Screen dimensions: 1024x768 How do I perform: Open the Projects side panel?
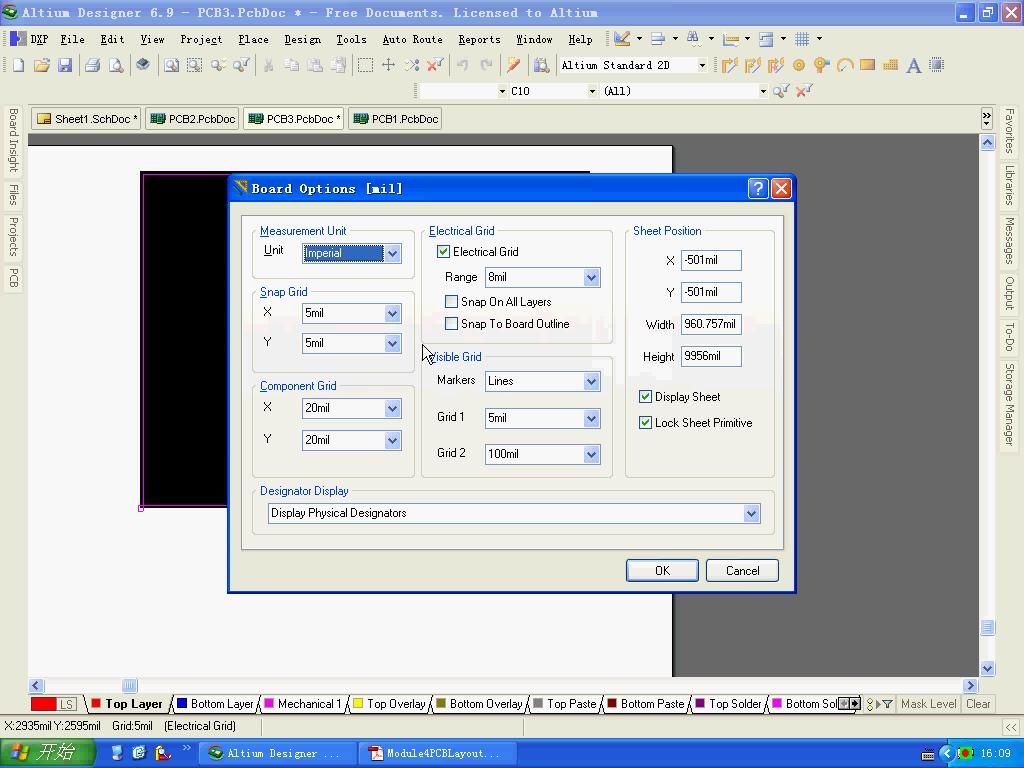click(13, 236)
